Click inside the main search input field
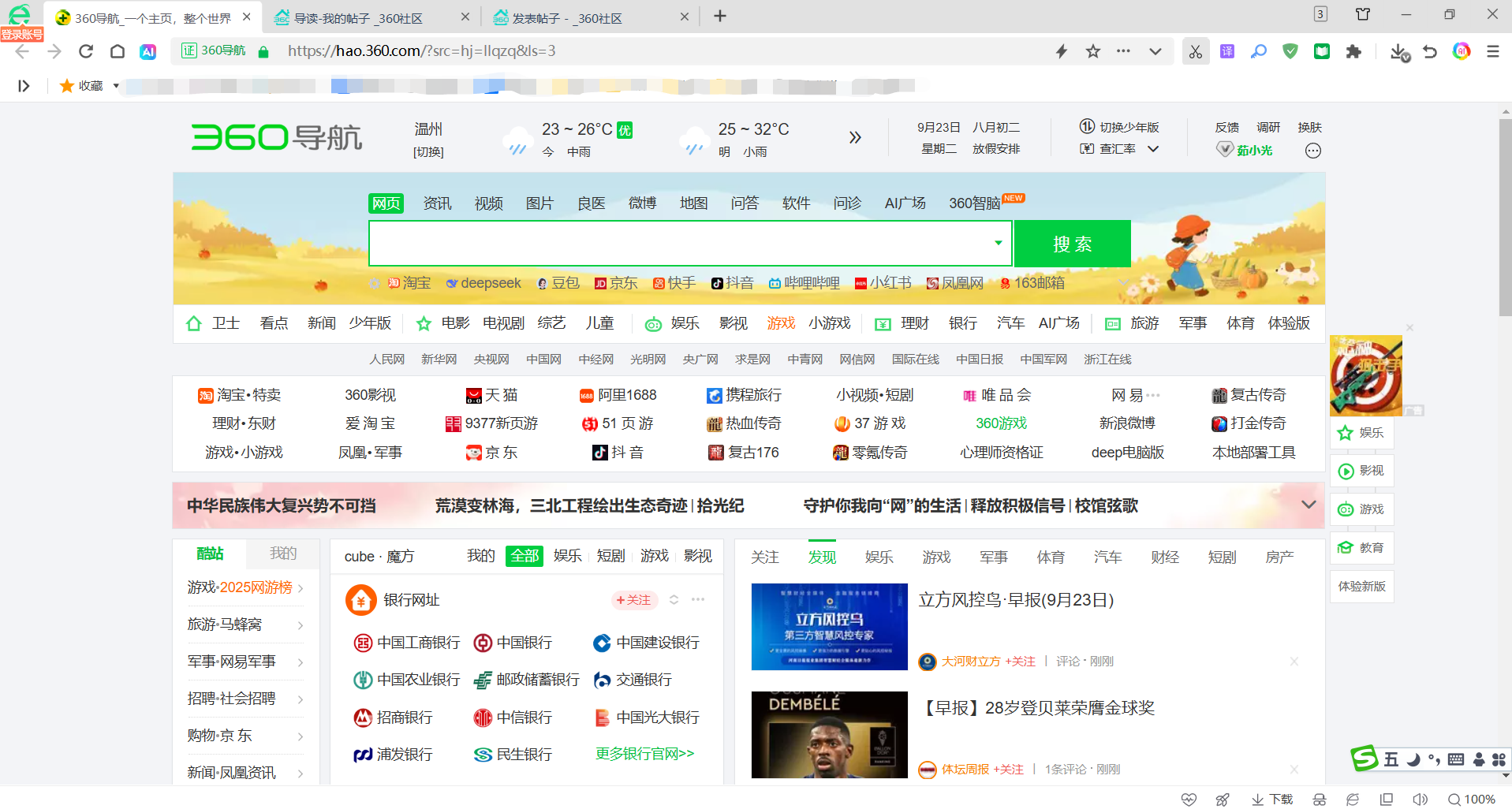 click(678, 244)
